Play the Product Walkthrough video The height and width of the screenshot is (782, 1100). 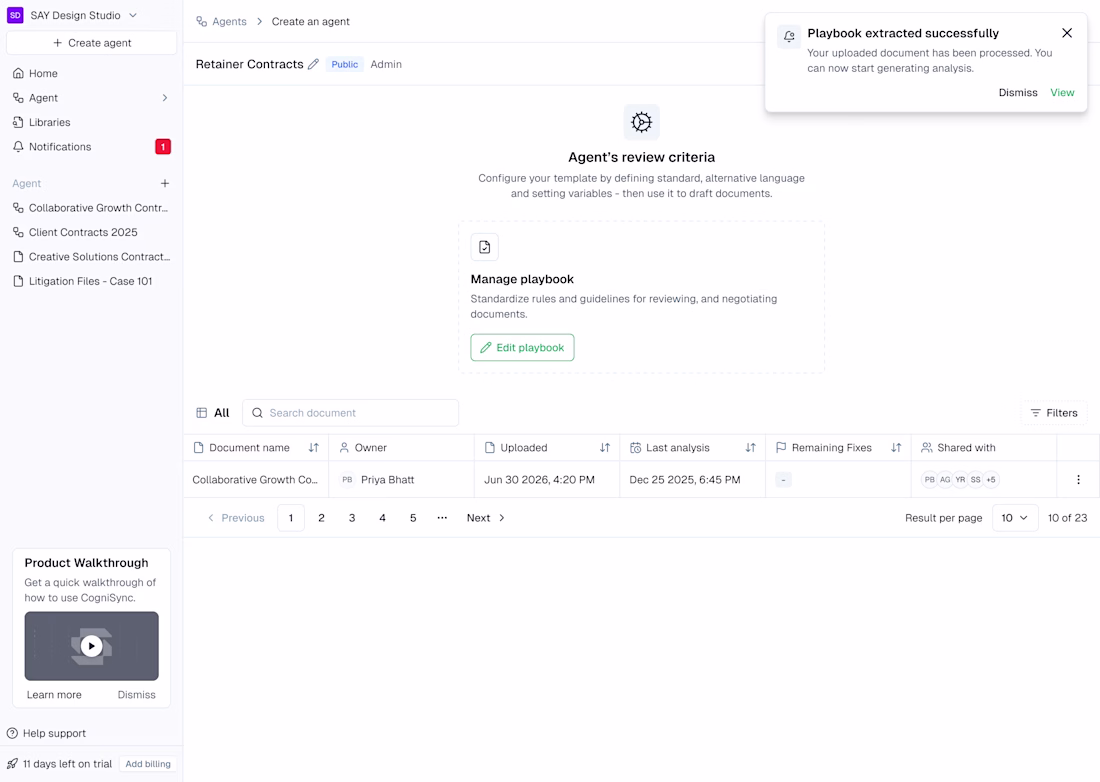point(91,646)
